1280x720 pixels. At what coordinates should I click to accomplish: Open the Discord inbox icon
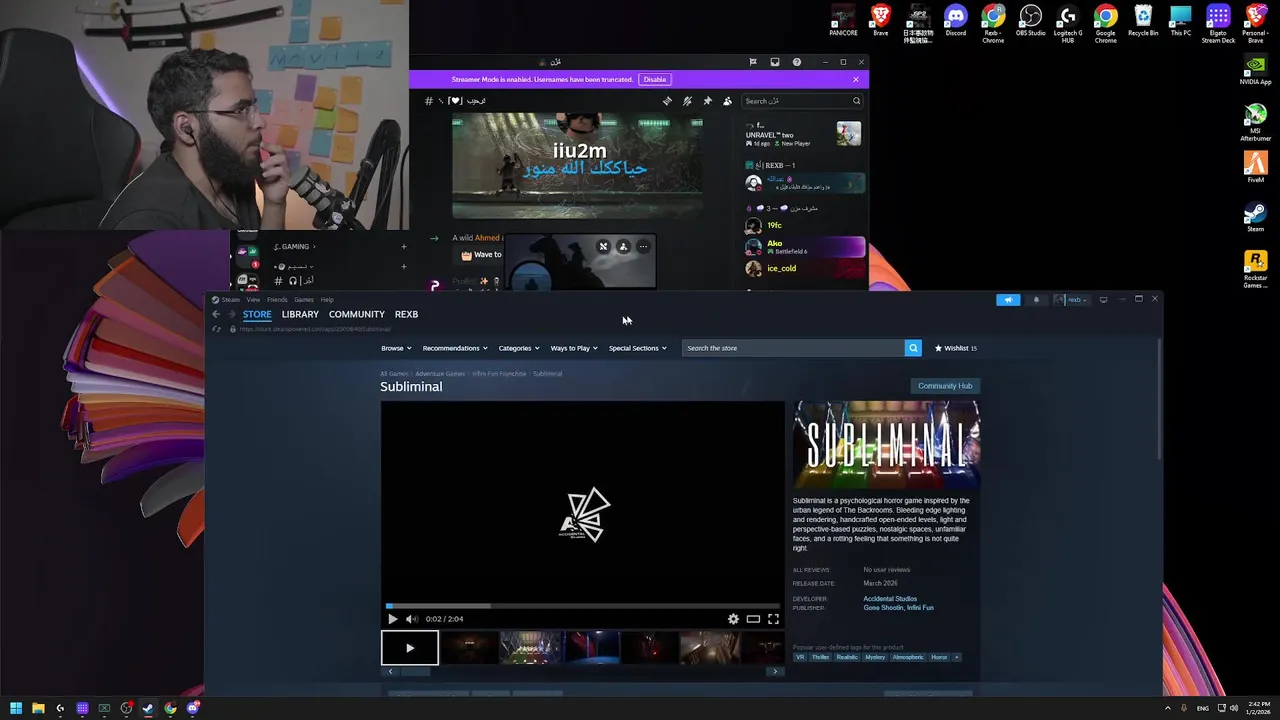775,62
